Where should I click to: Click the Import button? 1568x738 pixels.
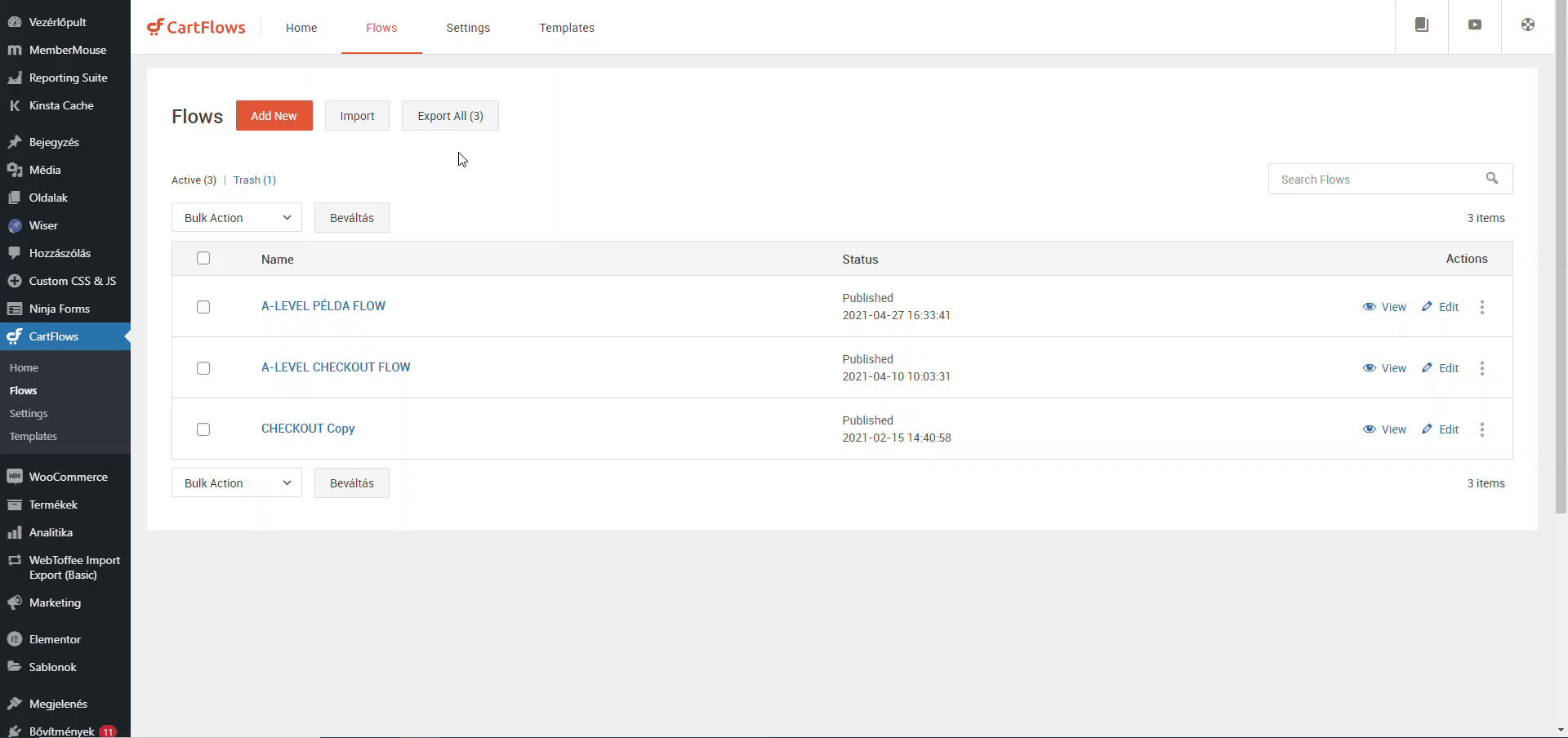coord(357,116)
